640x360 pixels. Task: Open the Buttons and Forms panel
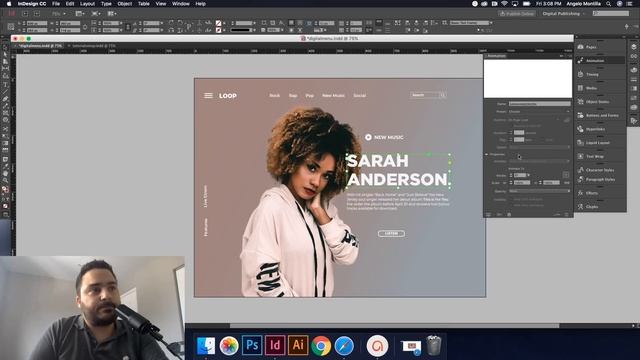600,115
